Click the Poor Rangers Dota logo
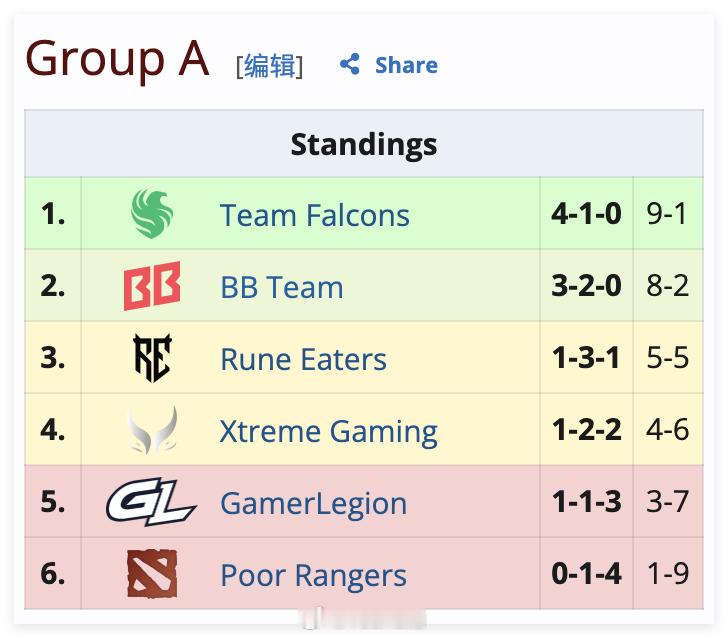Viewport: 728px width, 638px height. [x=152, y=573]
